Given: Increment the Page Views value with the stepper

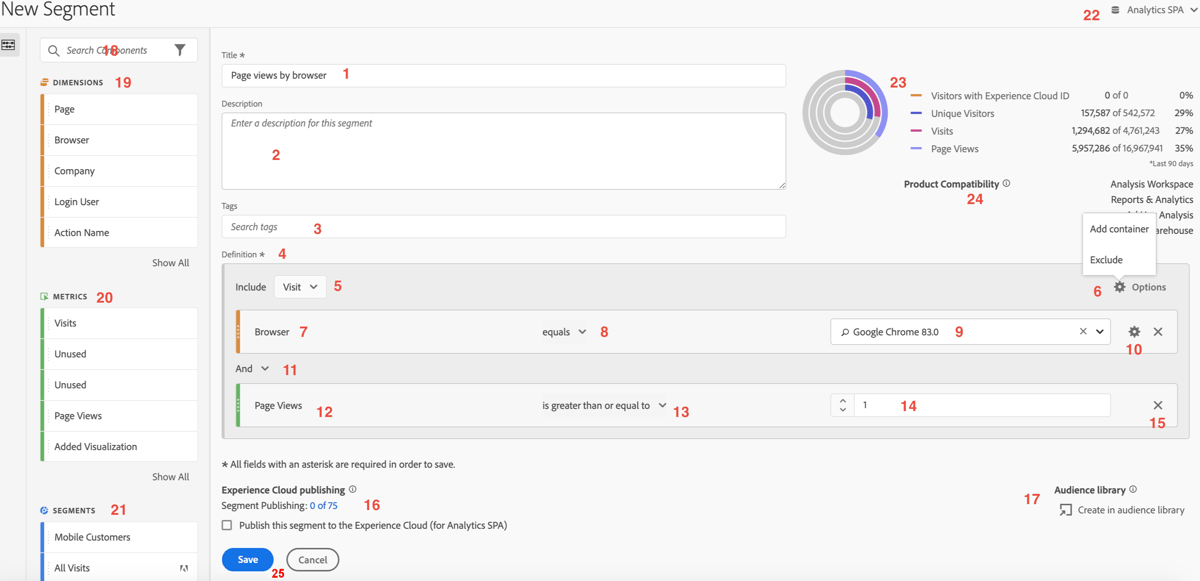Looking at the screenshot, I should [x=841, y=400].
